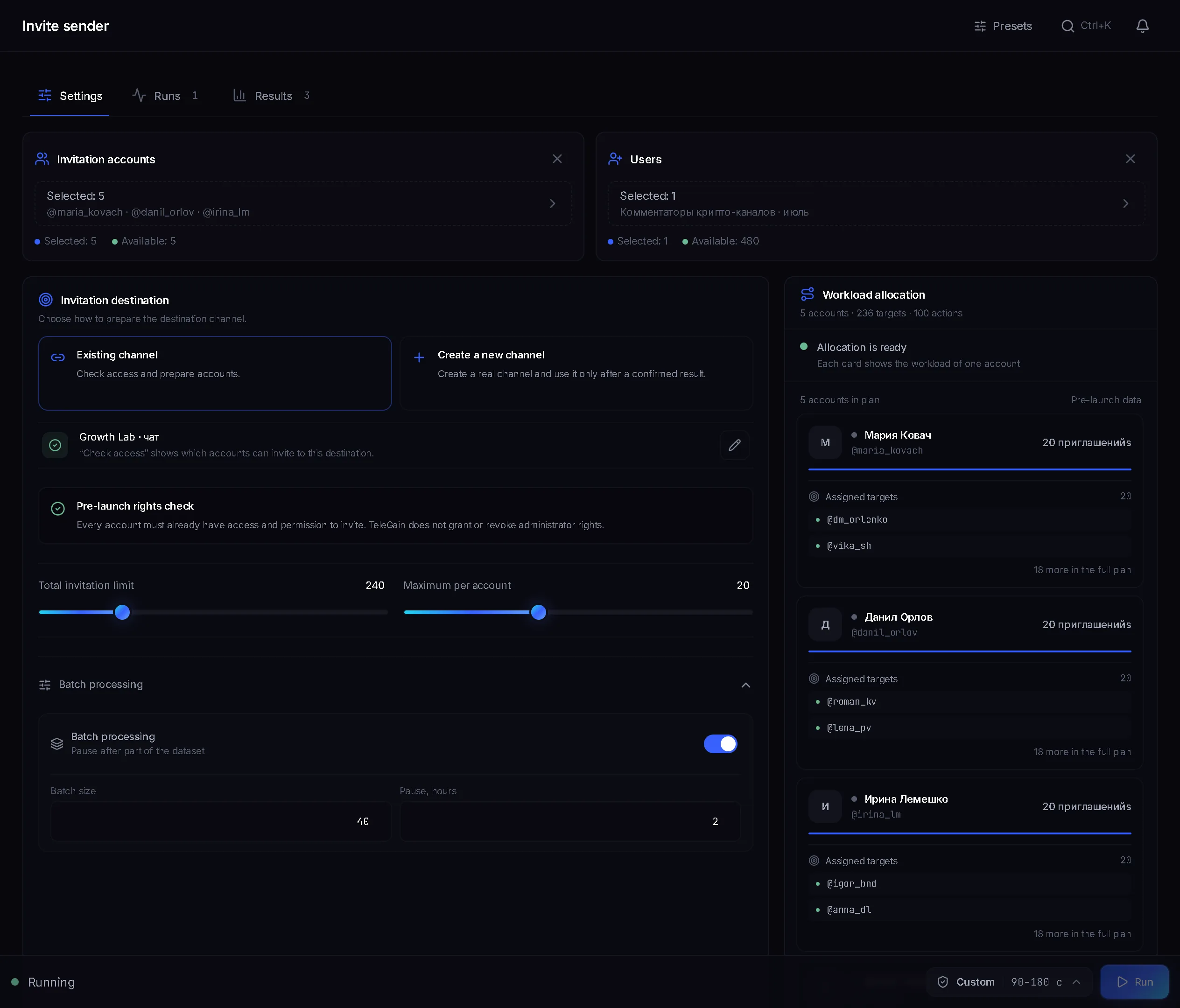Click the Д avatar for Данил Орлов

pyautogui.click(x=825, y=625)
